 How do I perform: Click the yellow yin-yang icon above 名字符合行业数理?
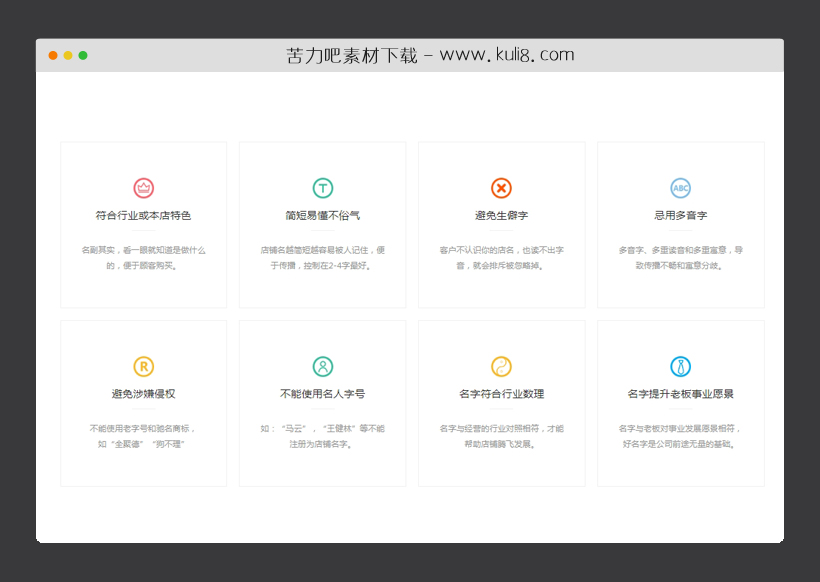point(501,366)
